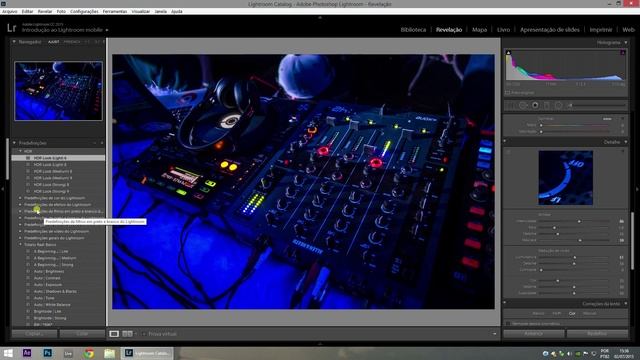Screen dimensions: 640x360
Task: Select the Auto | Contrast preset
Action: tap(47, 278)
